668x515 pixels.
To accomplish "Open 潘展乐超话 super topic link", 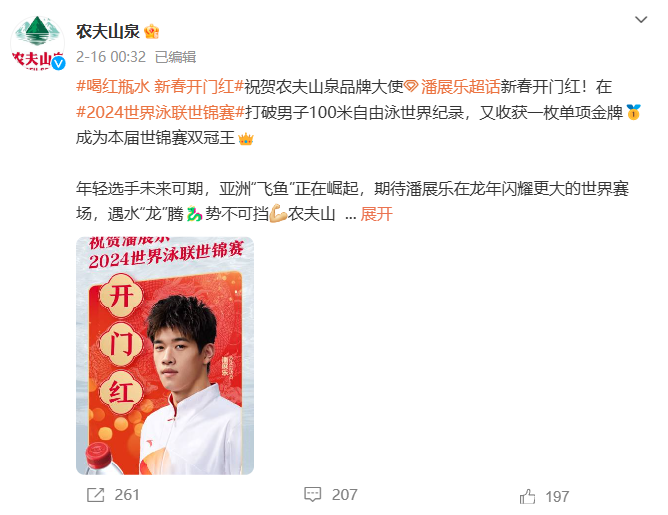I will click(460, 86).
